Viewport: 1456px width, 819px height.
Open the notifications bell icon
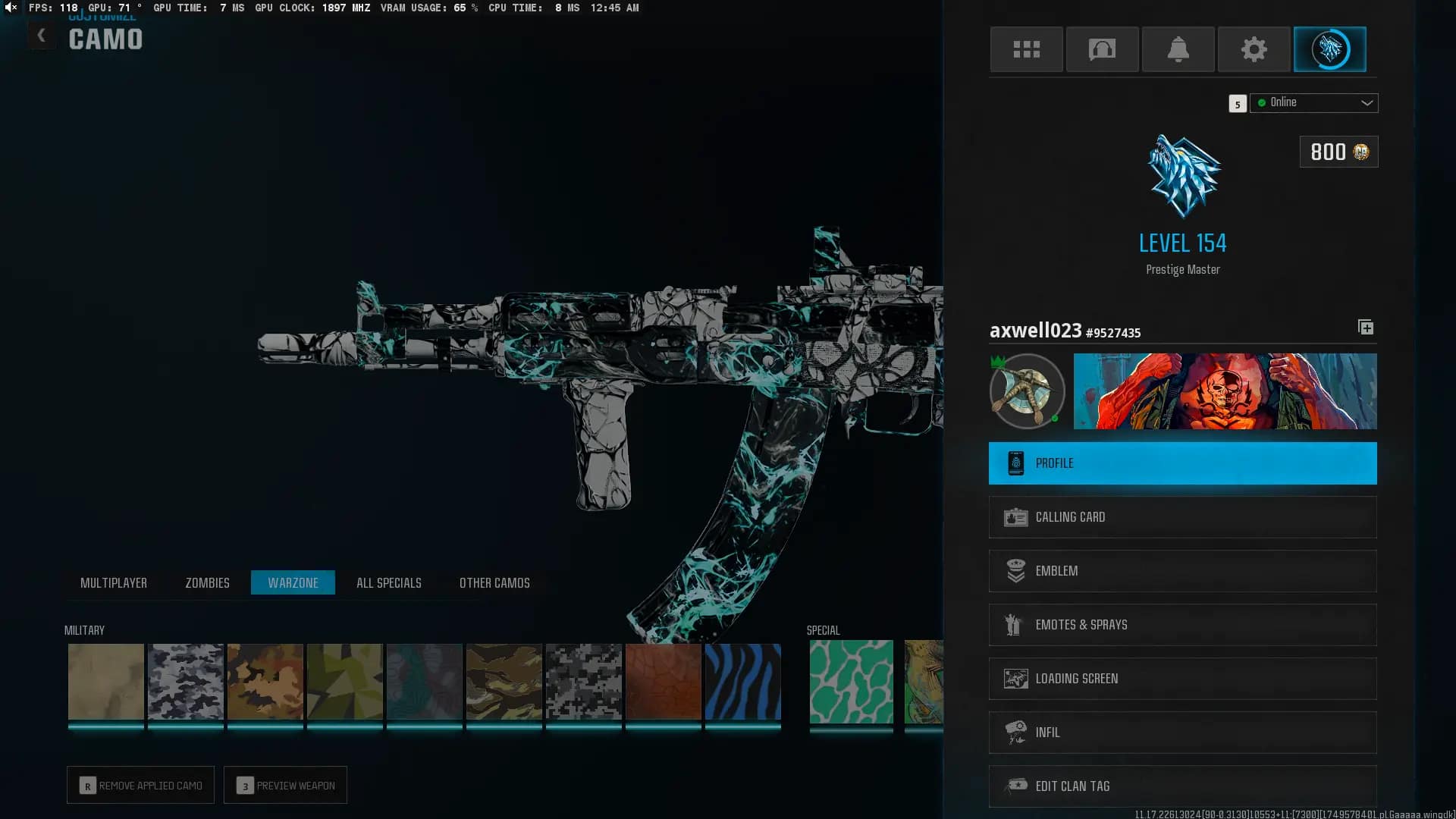(1178, 49)
